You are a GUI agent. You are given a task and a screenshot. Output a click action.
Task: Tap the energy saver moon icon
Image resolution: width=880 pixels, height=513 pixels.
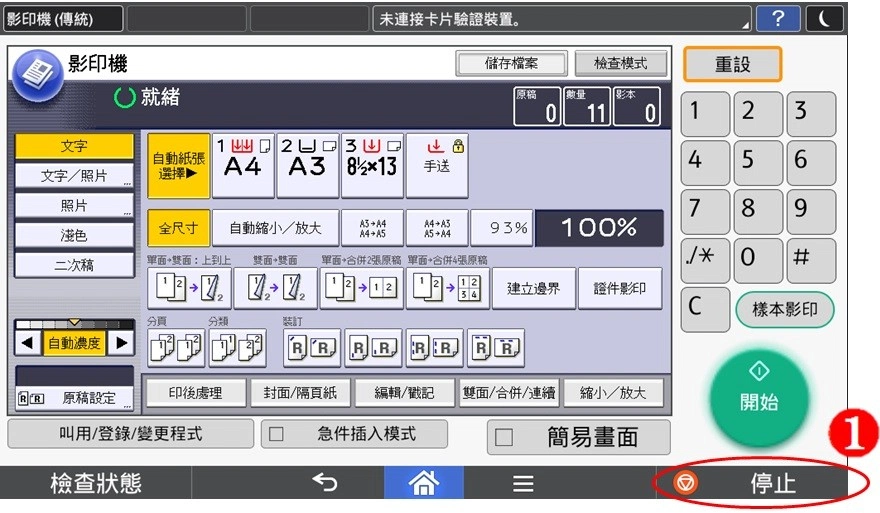tap(824, 19)
